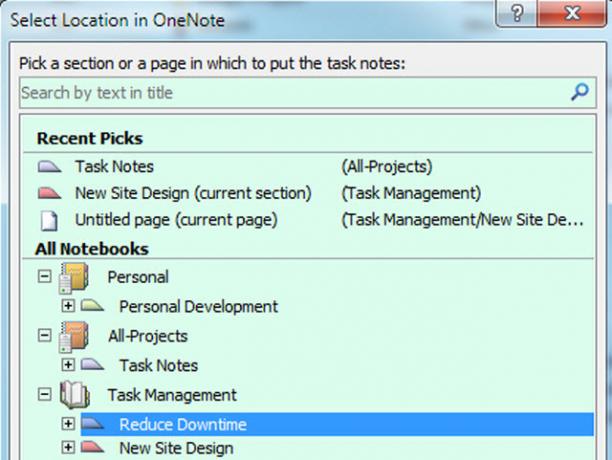
Task: Click the All Notebooks heading
Action: (92, 249)
